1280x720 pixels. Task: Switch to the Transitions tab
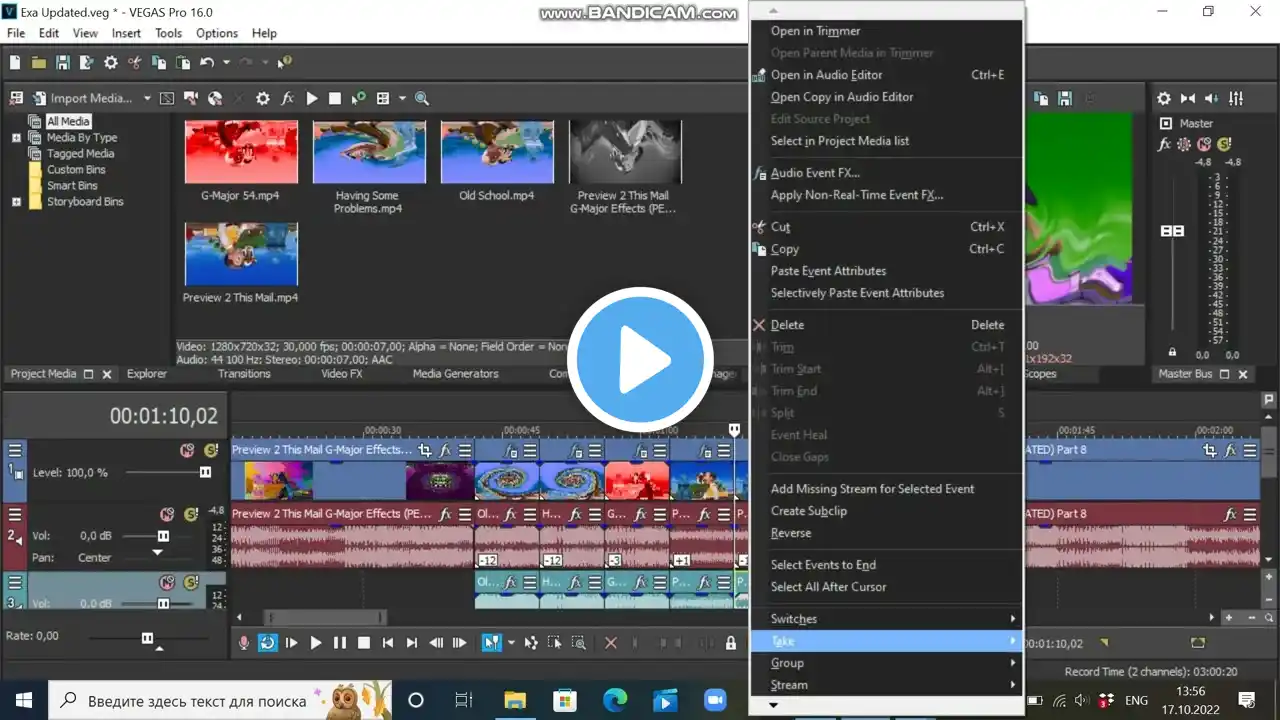pyautogui.click(x=244, y=373)
